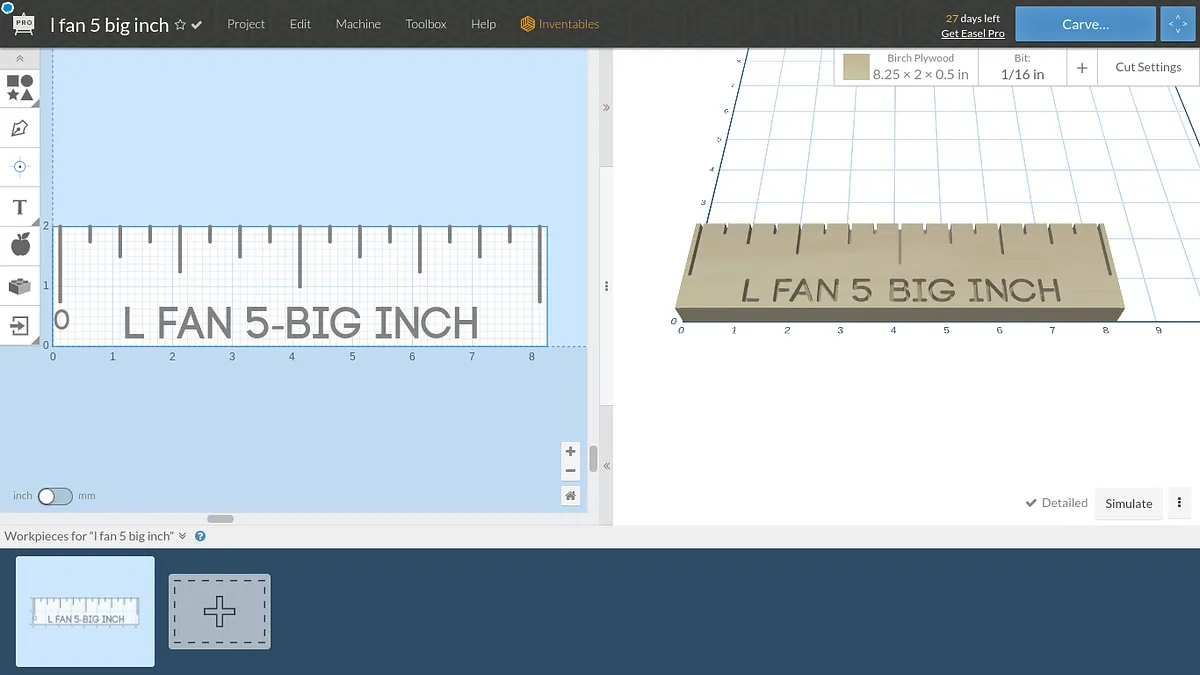The height and width of the screenshot is (675, 1200).
Task: Select the Pen drawing tool
Action: pyautogui.click(x=19, y=128)
